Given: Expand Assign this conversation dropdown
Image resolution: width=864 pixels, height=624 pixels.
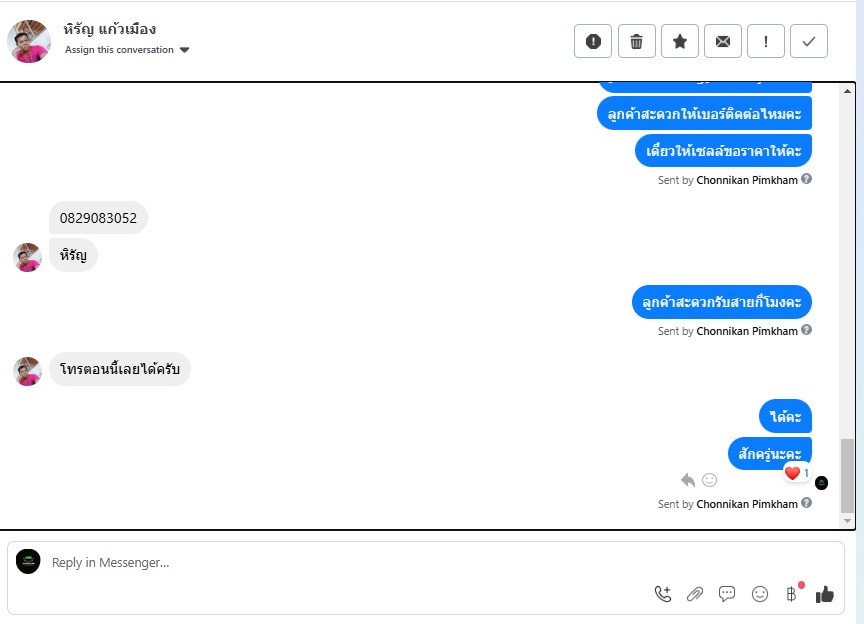Looking at the screenshot, I should click(127, 50).
